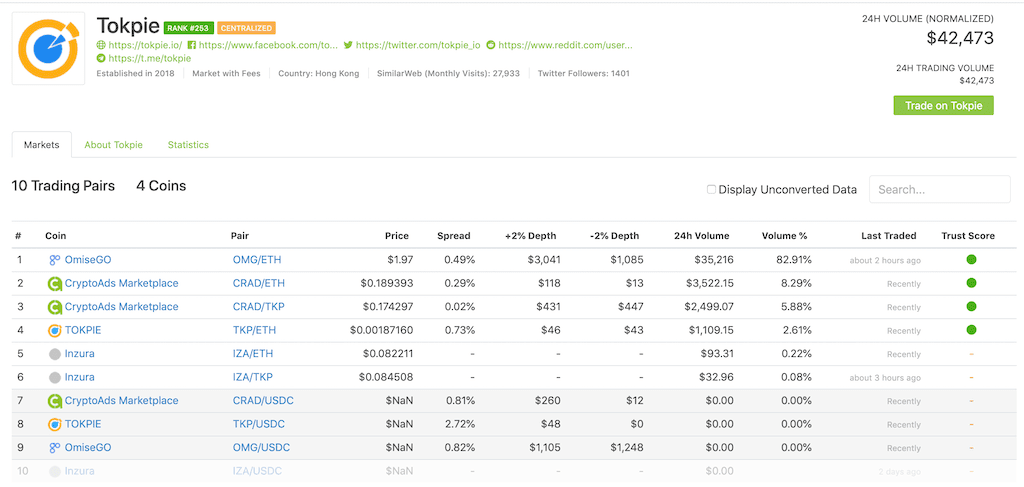Click Inzura gray icon in IZA/ETH row
This screenshot has height=487, width=1024.
coord(55,354)
